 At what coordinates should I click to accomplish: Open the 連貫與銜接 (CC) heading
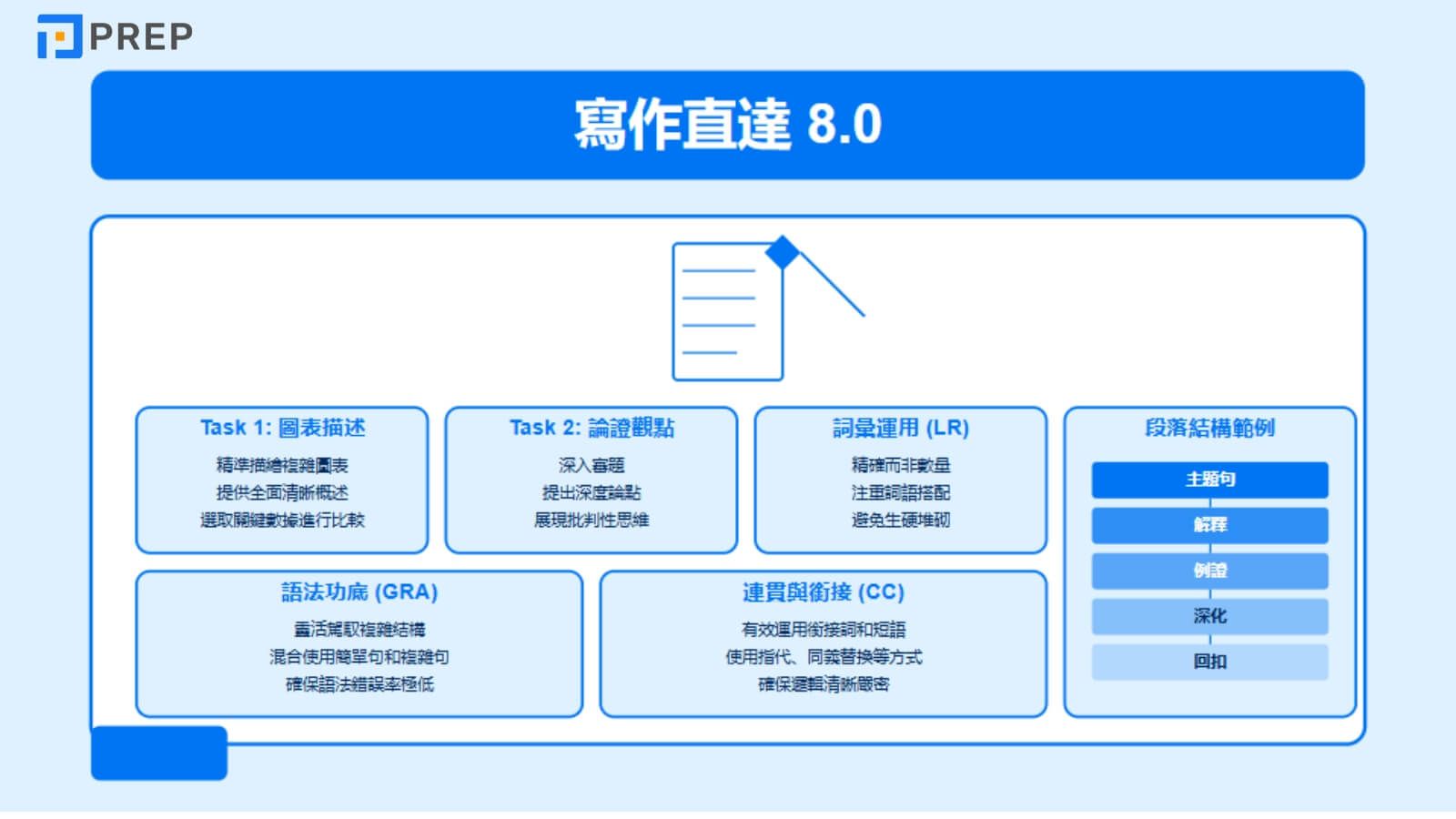[x=824, y=592]
